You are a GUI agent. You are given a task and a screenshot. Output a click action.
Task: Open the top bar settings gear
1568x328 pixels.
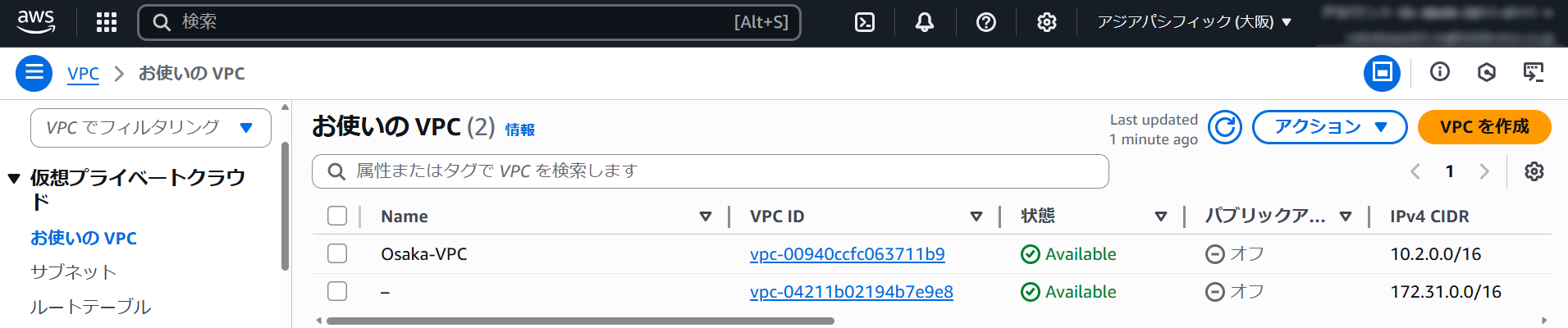1046,22
